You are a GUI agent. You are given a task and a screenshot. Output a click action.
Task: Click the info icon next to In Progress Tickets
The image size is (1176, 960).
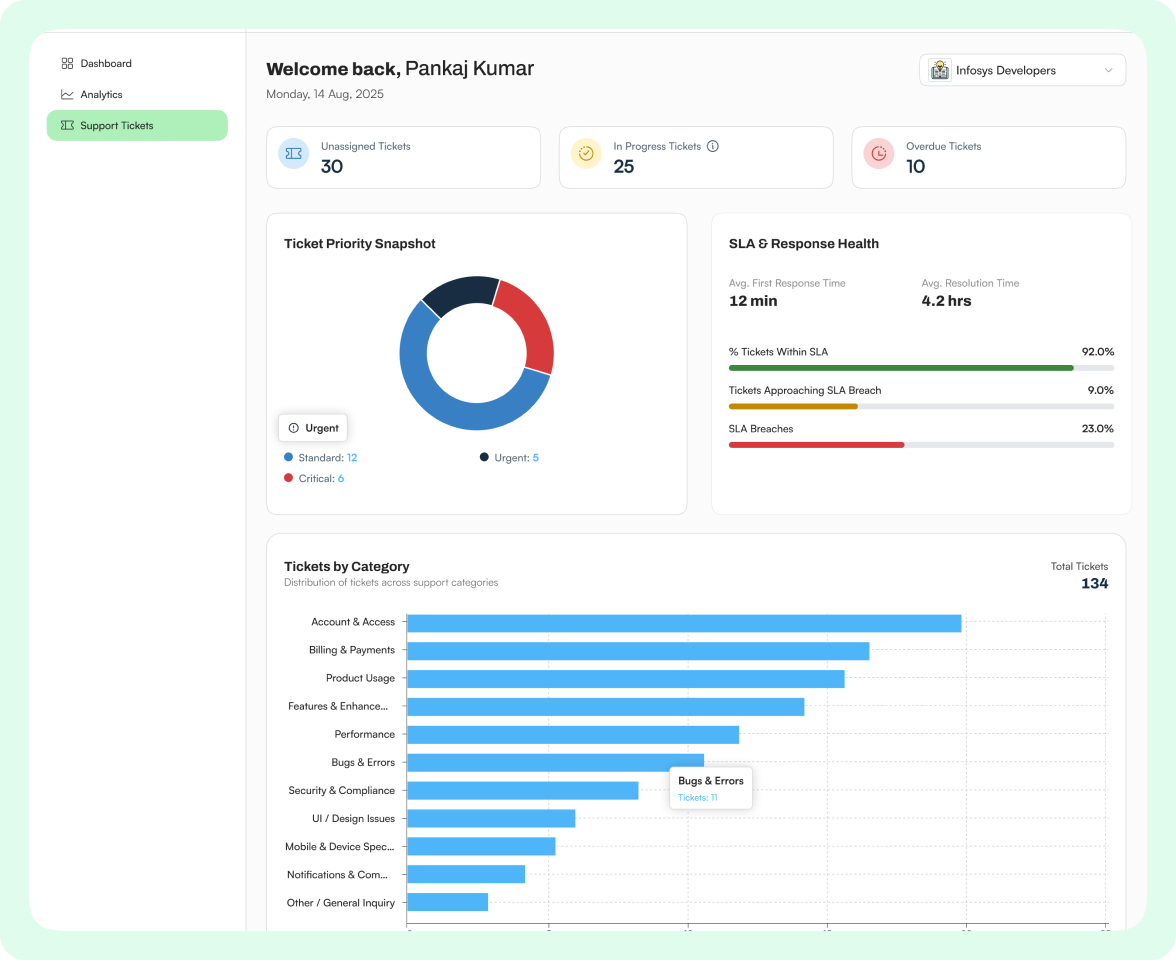point(712,146)
